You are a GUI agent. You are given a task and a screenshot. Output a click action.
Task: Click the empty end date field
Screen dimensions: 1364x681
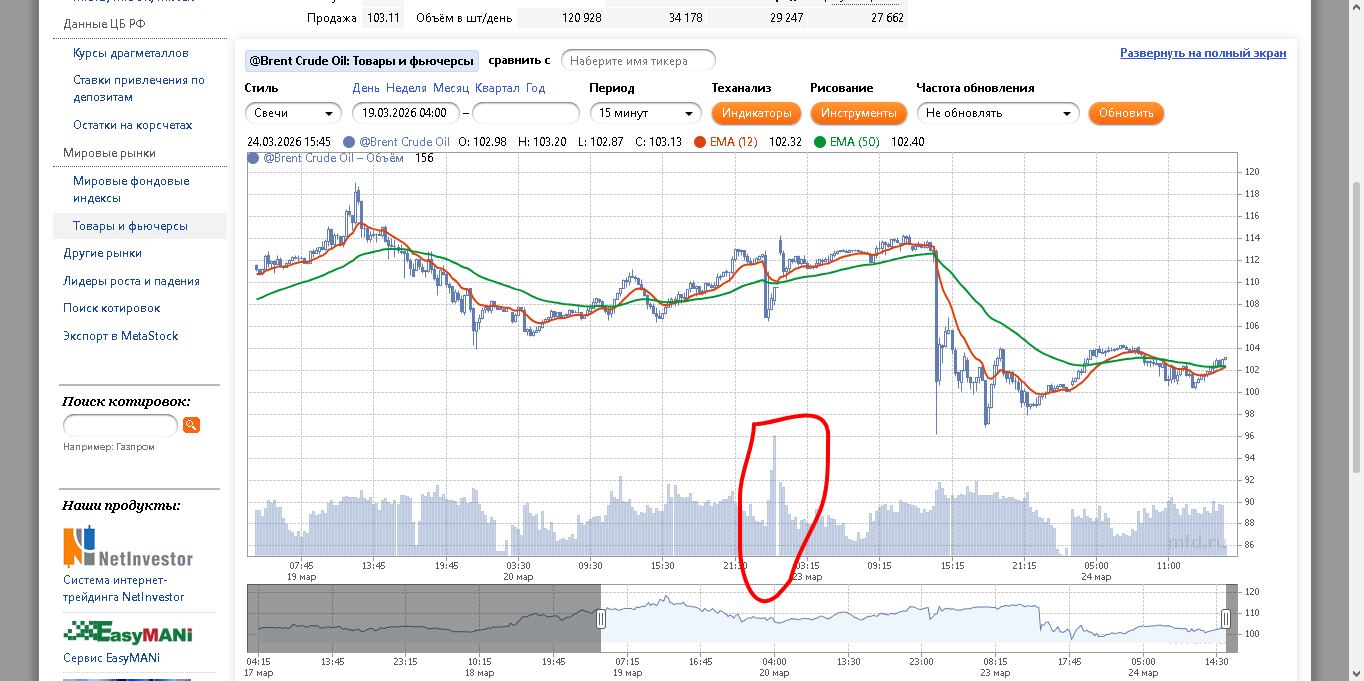point(526,113)
